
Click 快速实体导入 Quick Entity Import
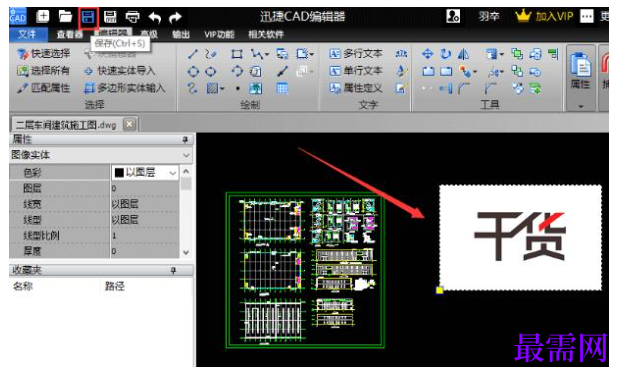pyautogui.click(x=119, y=71)
